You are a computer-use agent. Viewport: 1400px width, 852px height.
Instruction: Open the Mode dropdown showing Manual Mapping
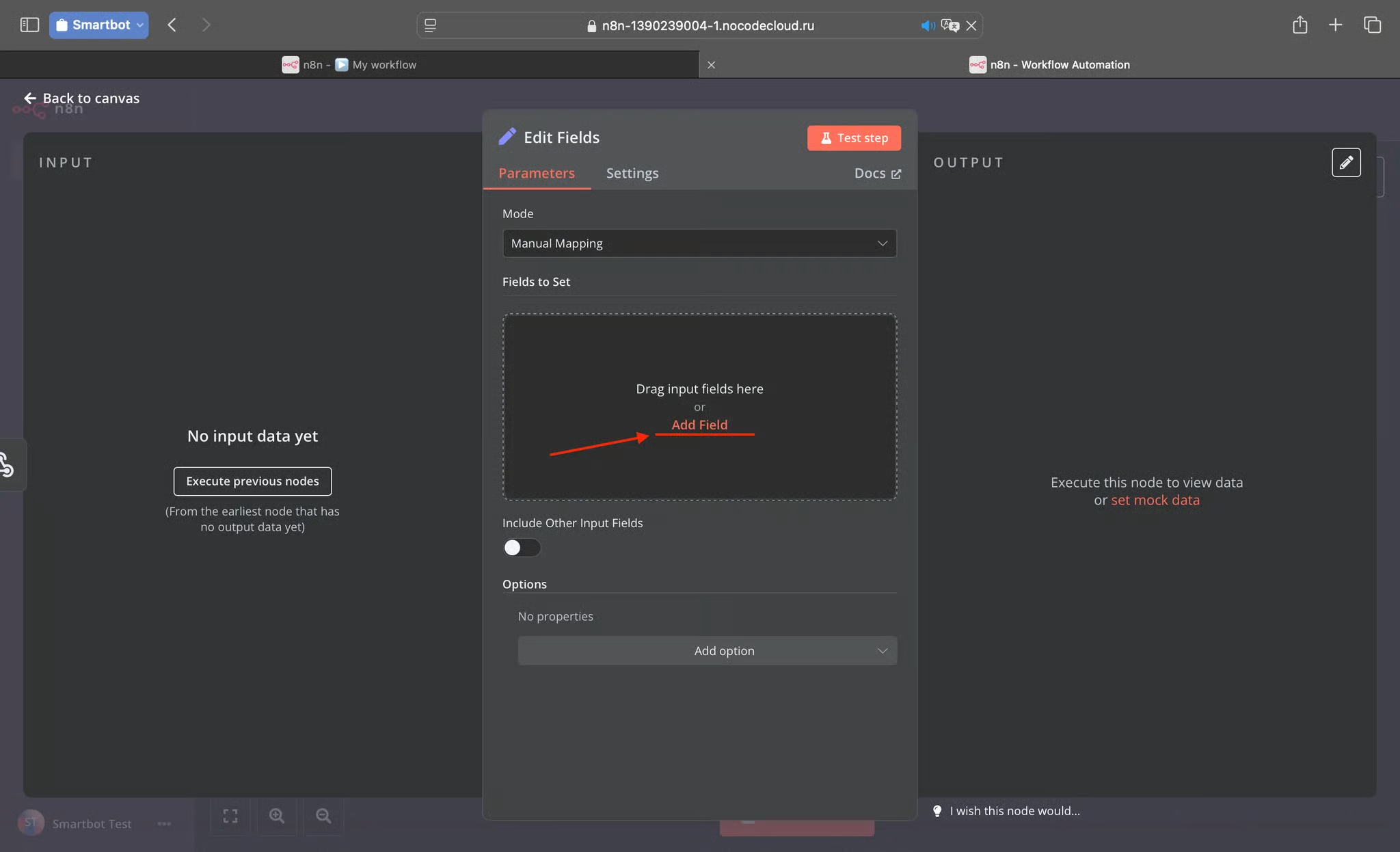[x=699, y=243]
